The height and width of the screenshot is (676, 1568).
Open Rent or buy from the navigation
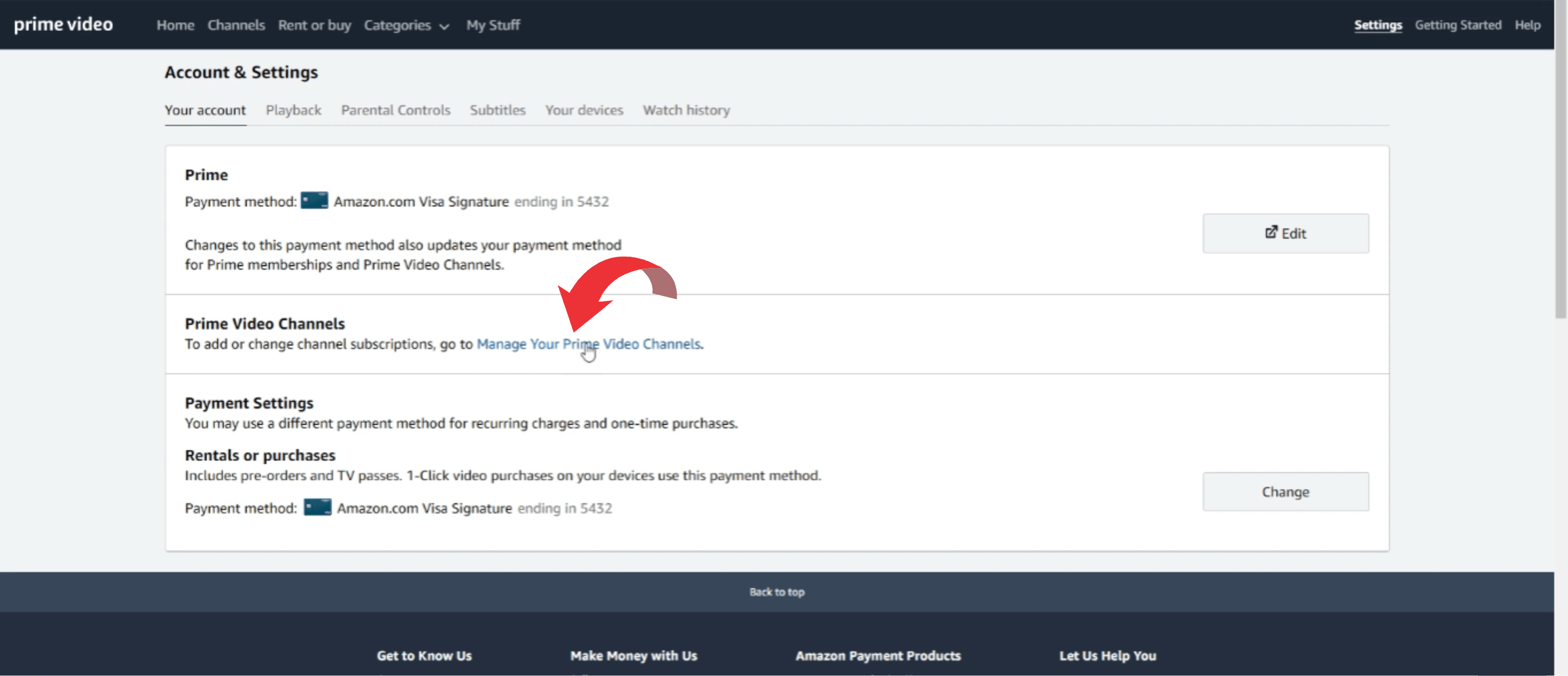click(315, 25)
